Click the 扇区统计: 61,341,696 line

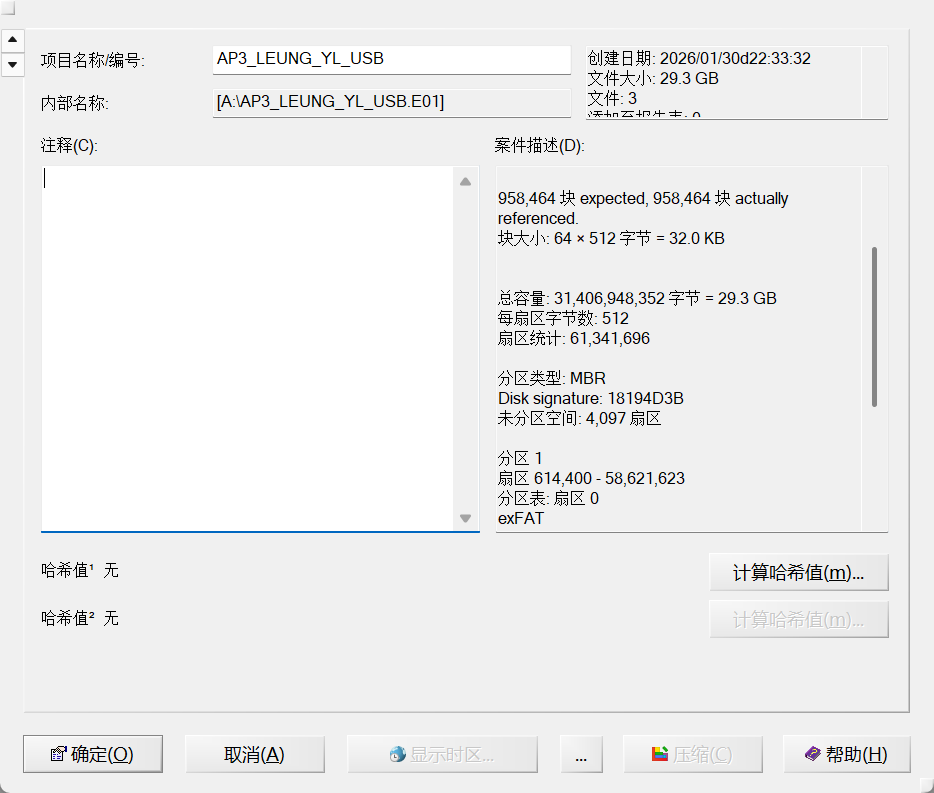tap(574, 338)
